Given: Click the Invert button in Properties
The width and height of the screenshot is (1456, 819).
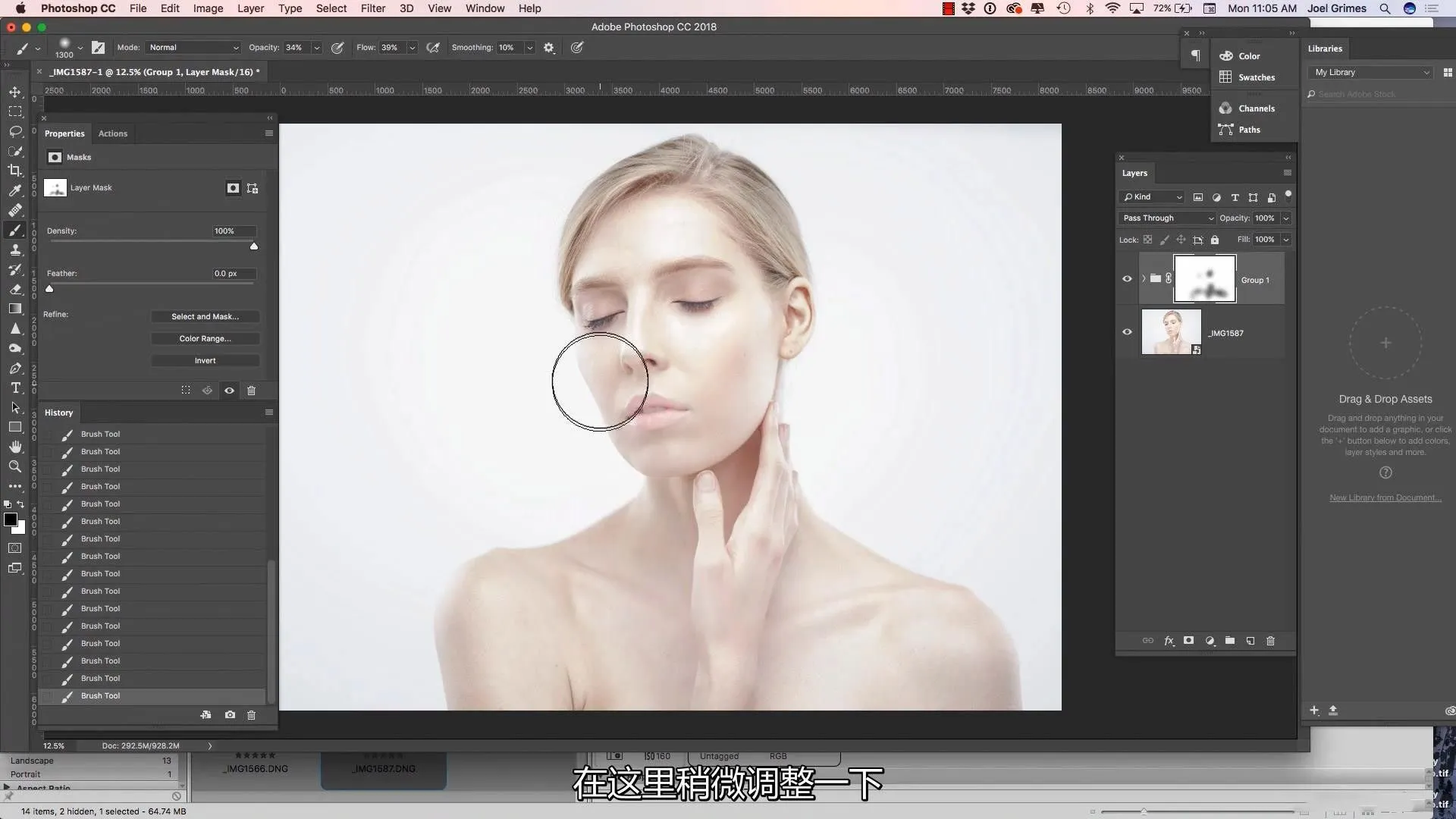Looking at the screenshot, I should pos(205,360).
